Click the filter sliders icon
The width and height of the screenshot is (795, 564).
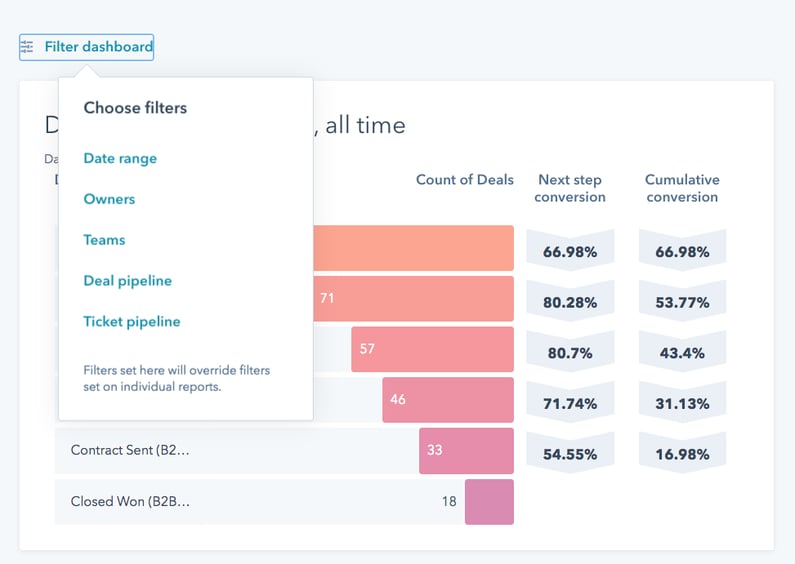point(27,47)
